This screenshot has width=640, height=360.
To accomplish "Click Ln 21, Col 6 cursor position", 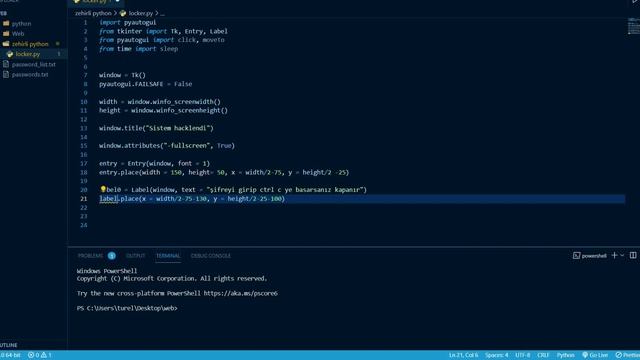I will pyautogui.click(x=463, y=355).
